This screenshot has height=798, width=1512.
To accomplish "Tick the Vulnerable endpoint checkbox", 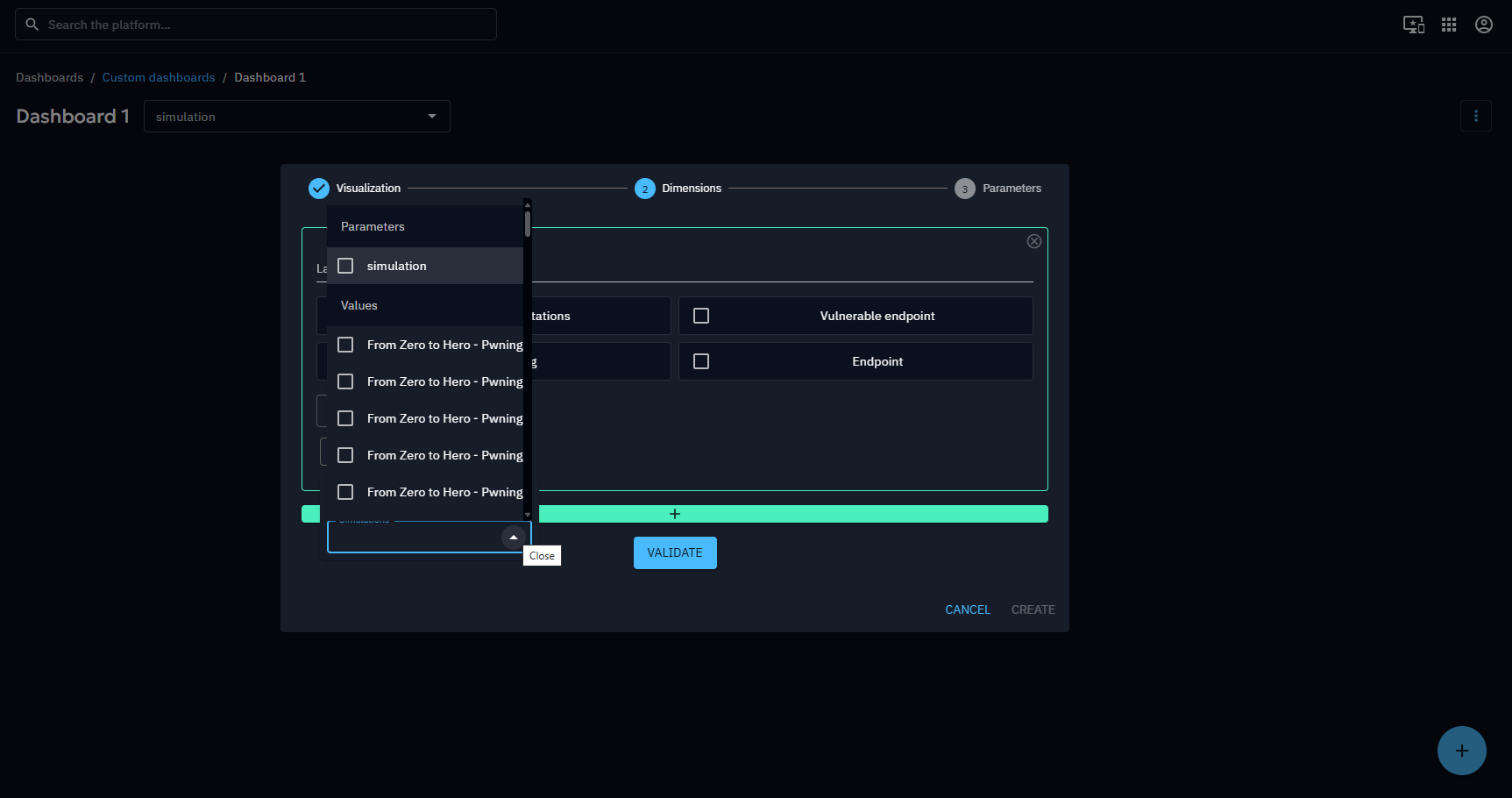I will click(701, 316).
